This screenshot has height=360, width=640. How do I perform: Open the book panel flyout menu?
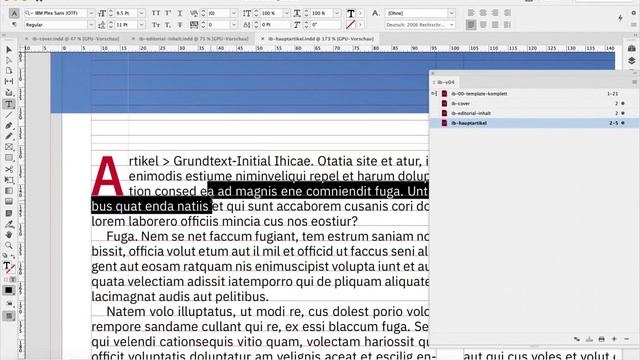coord(634,82)
